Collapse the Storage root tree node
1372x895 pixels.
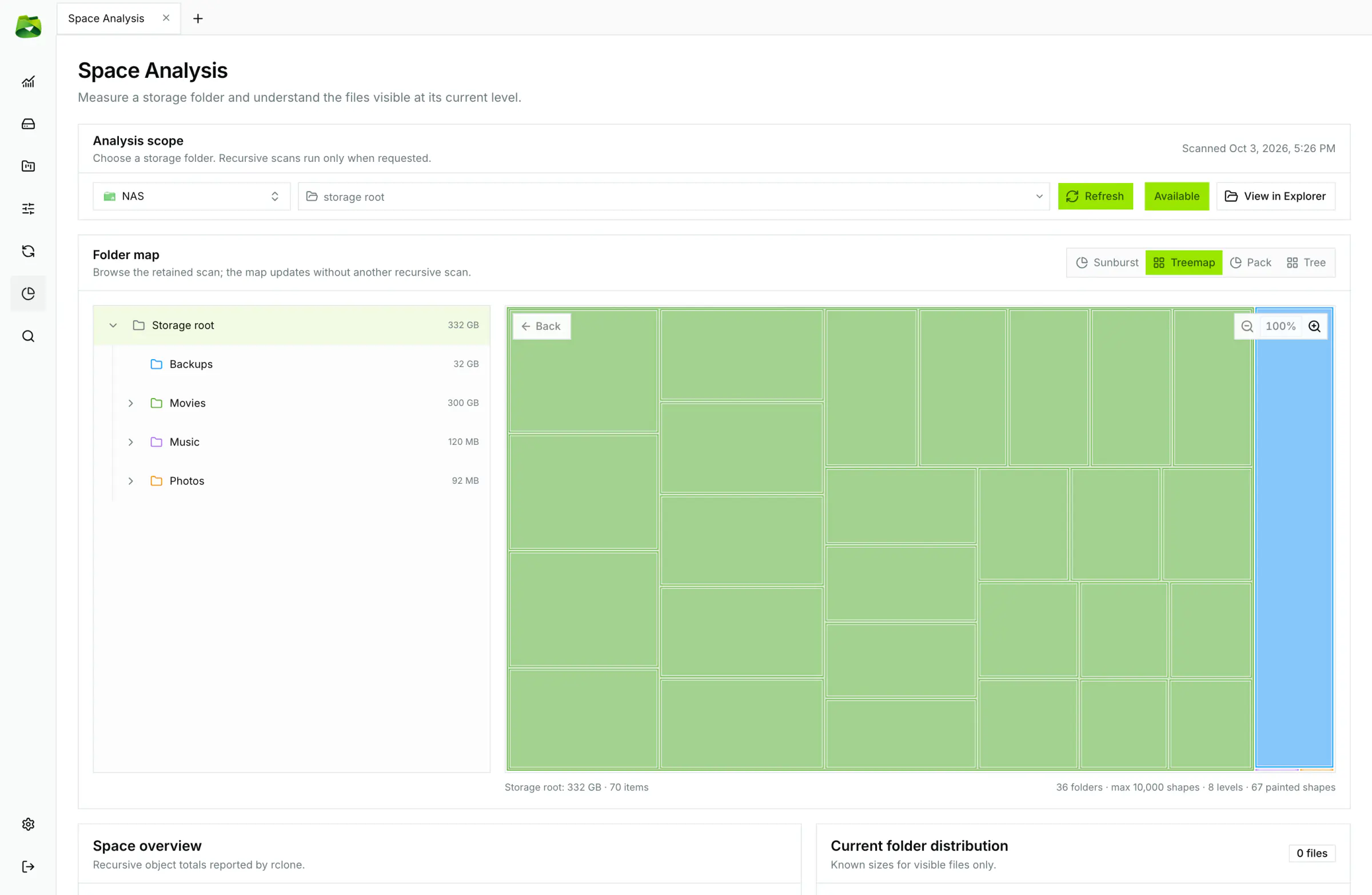(x=113, y=325)
